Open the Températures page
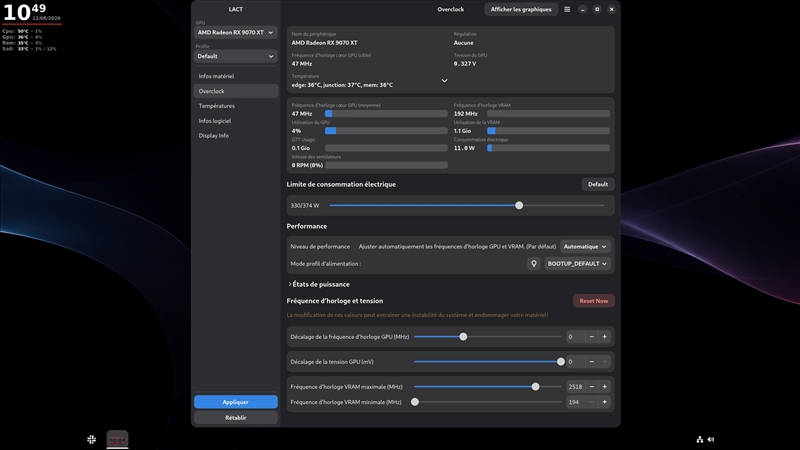 (x=236, y=106)
